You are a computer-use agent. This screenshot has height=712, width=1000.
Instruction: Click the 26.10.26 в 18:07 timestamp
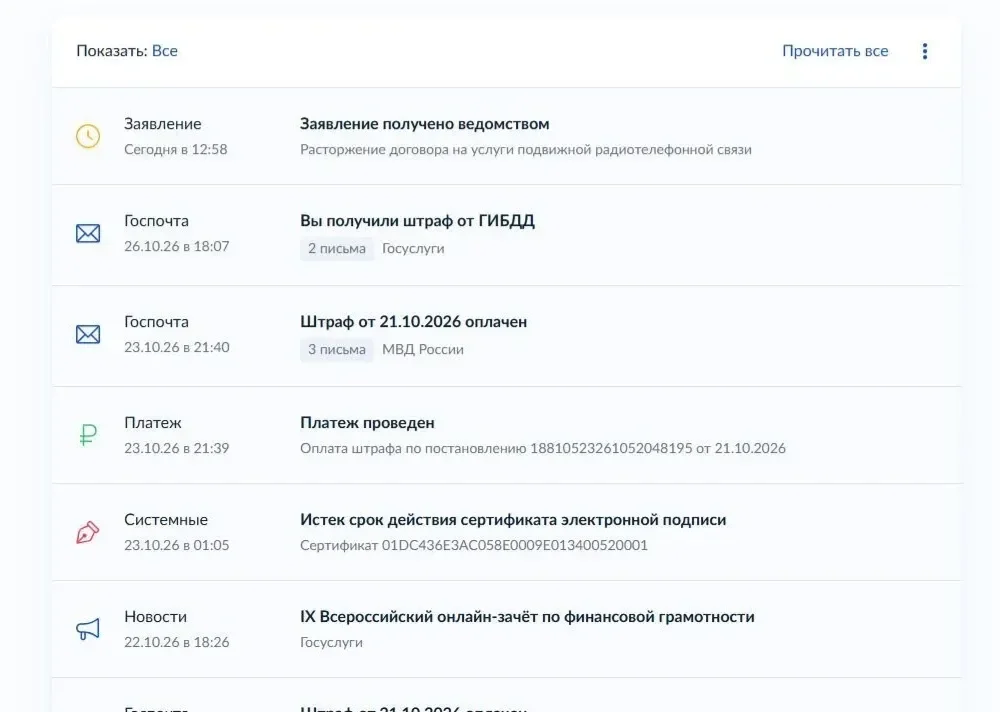[x=177, y=246]
